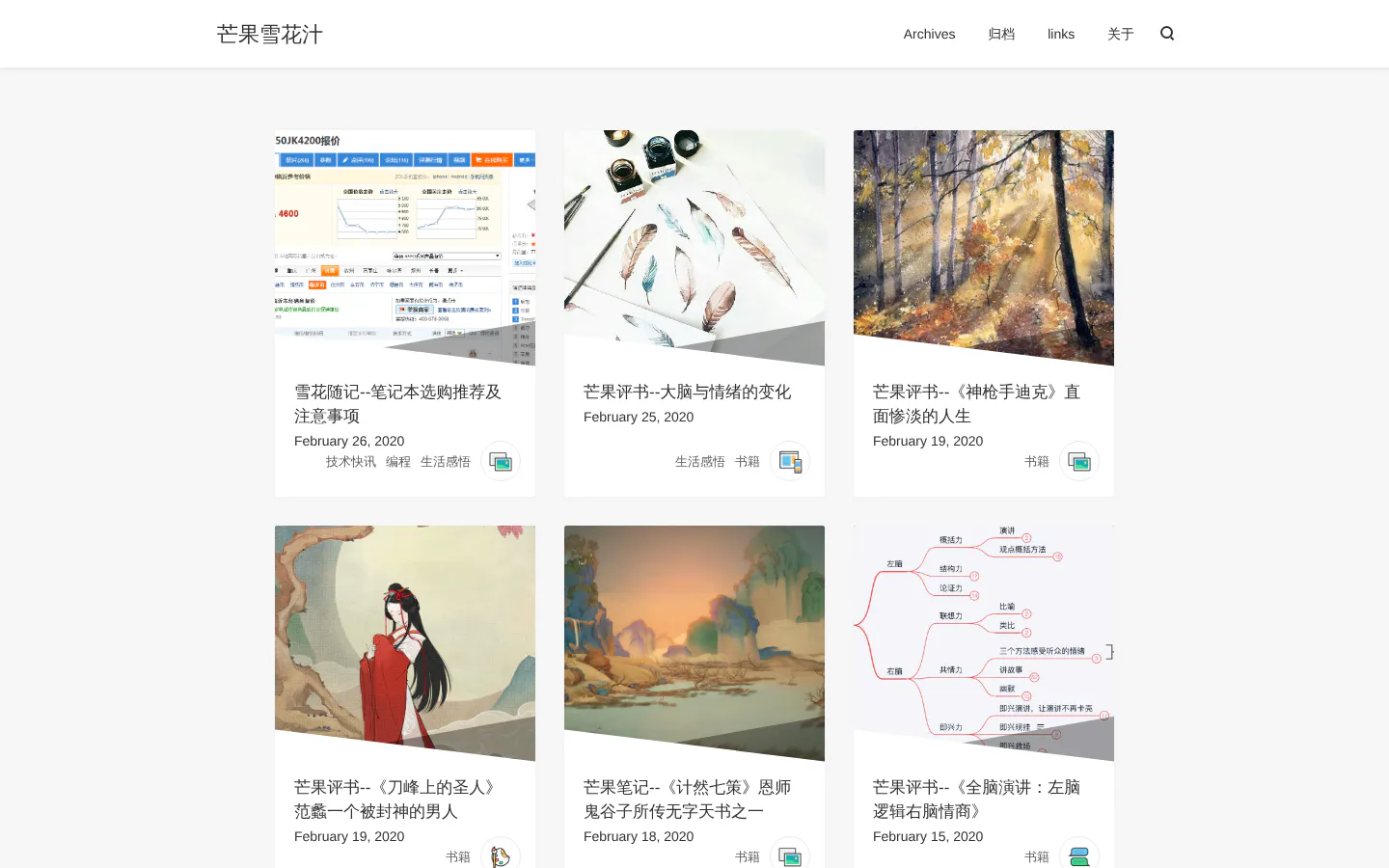Select 生活感悟 tag on 笔记本选购 card
The image size is (1389, 868).
446,461
